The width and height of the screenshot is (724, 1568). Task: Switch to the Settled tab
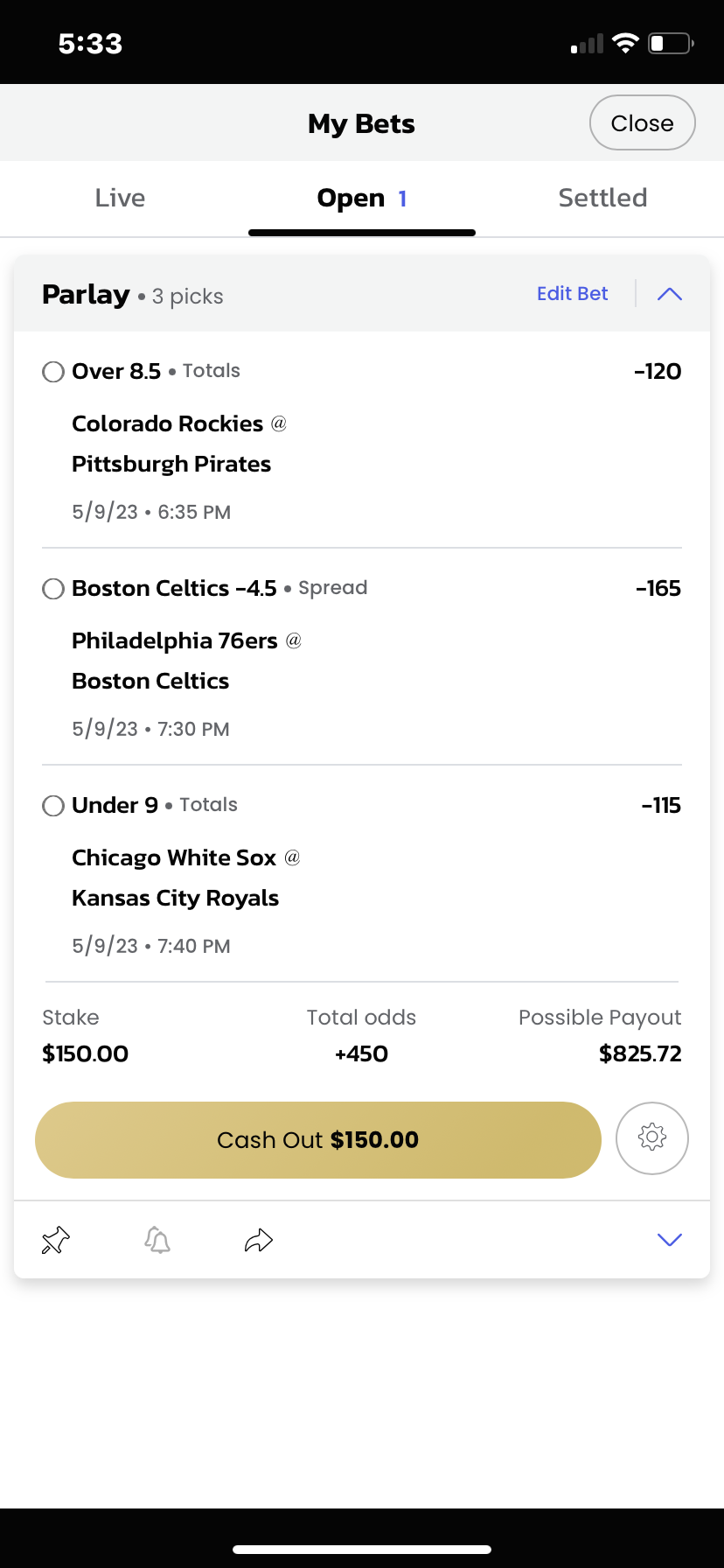[603, 198]
